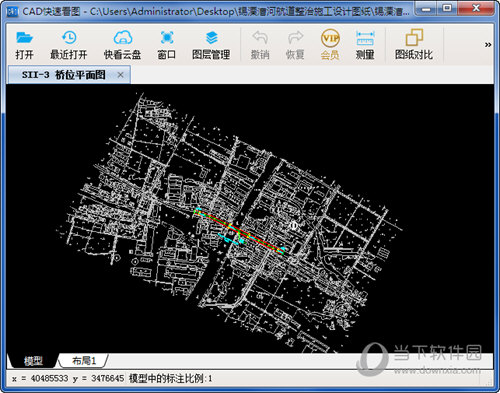Open 图层管理 layer manager

(211, 45)
